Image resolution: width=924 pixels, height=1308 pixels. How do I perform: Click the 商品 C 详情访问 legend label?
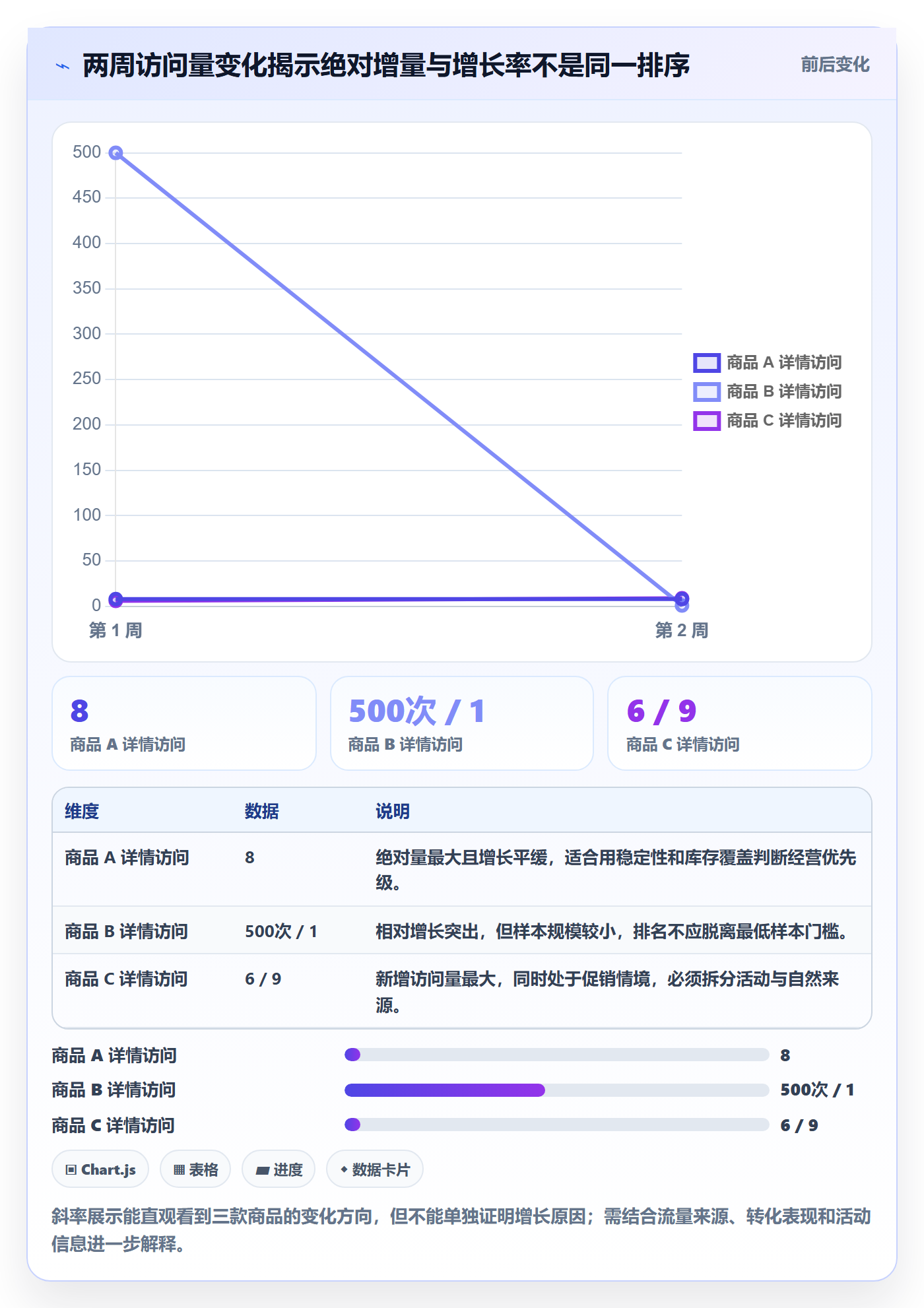click(784, 420)
